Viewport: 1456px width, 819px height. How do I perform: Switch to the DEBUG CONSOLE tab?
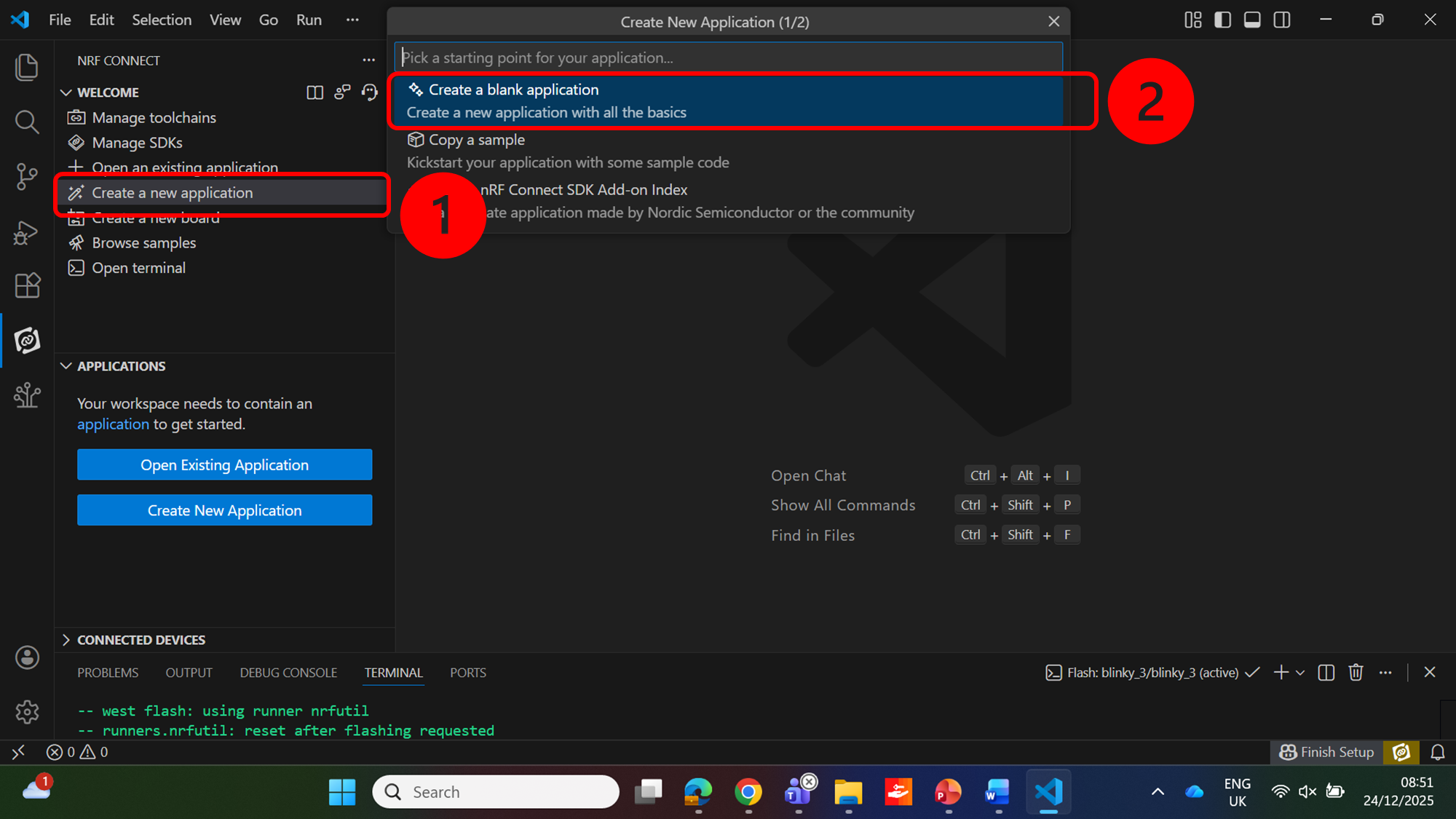click(288, 673)
